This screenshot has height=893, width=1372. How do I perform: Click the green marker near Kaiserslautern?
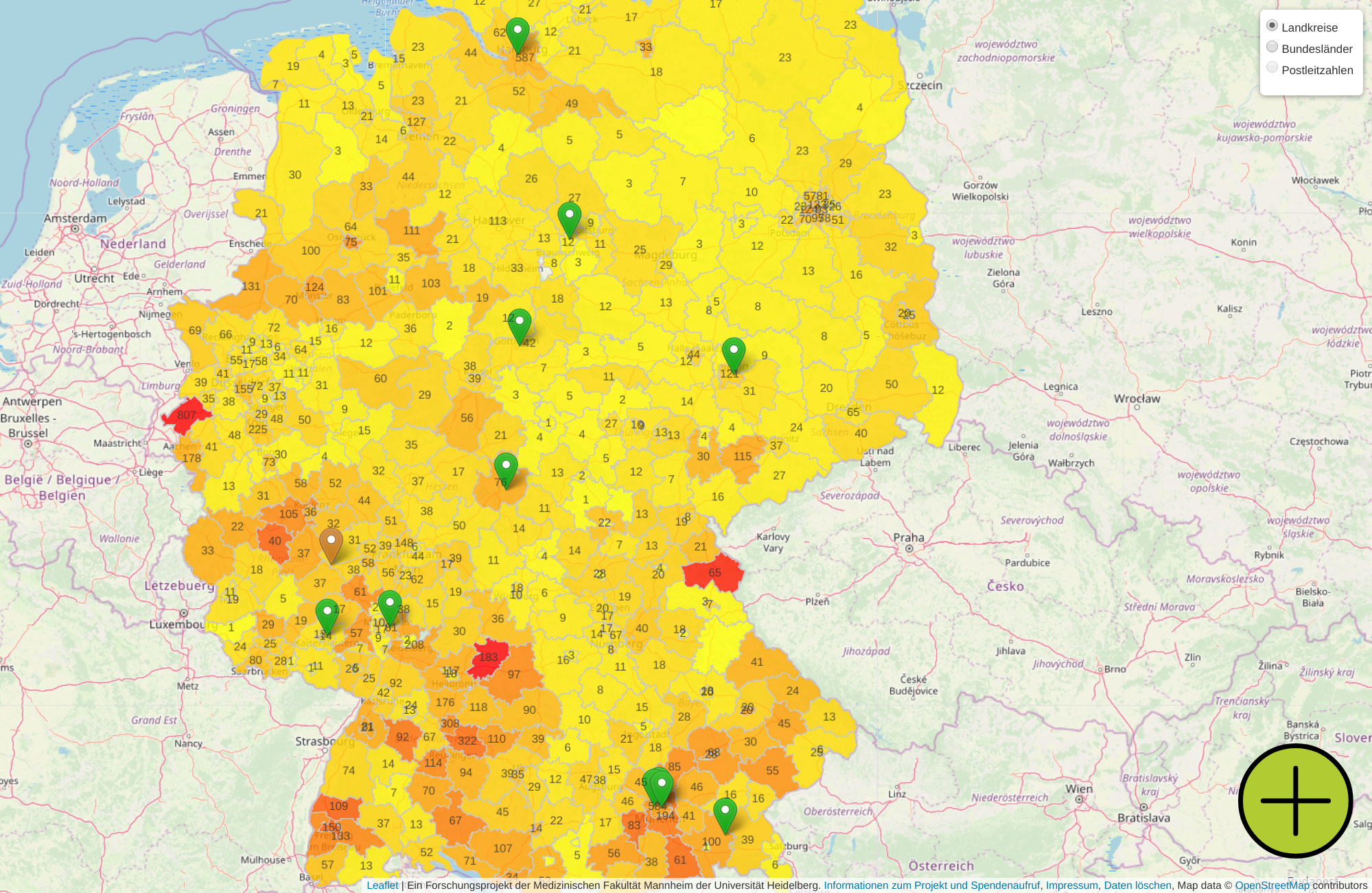[327, 614]
